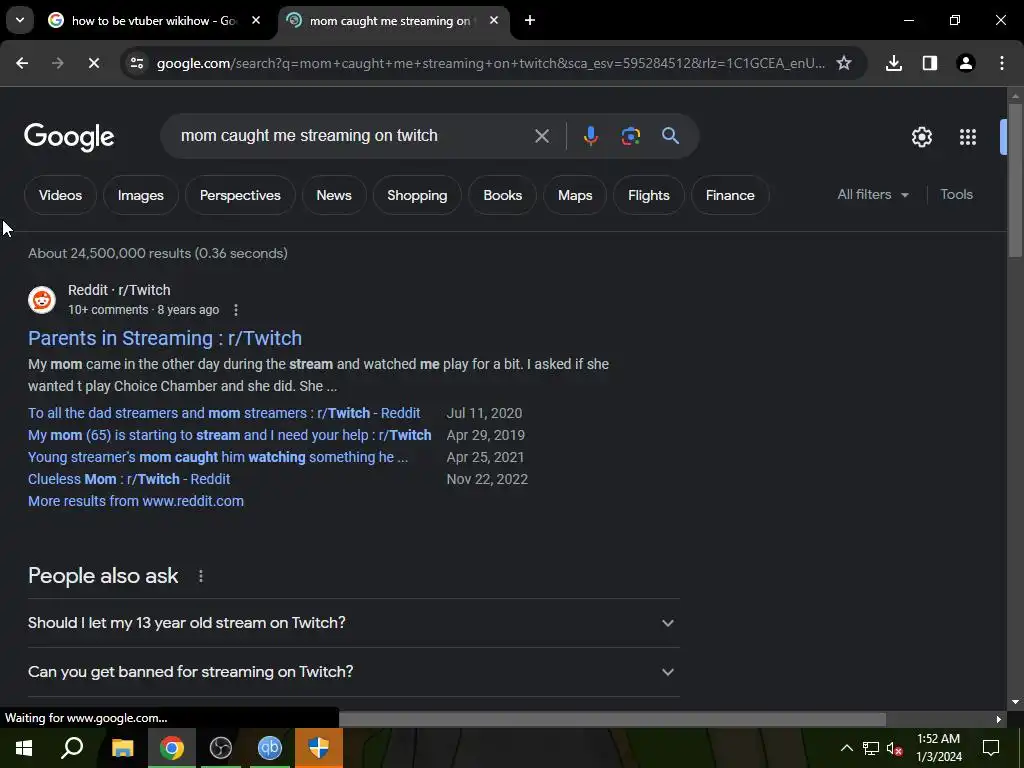
Task: Filter results by Books
Action: pos(502,195)
